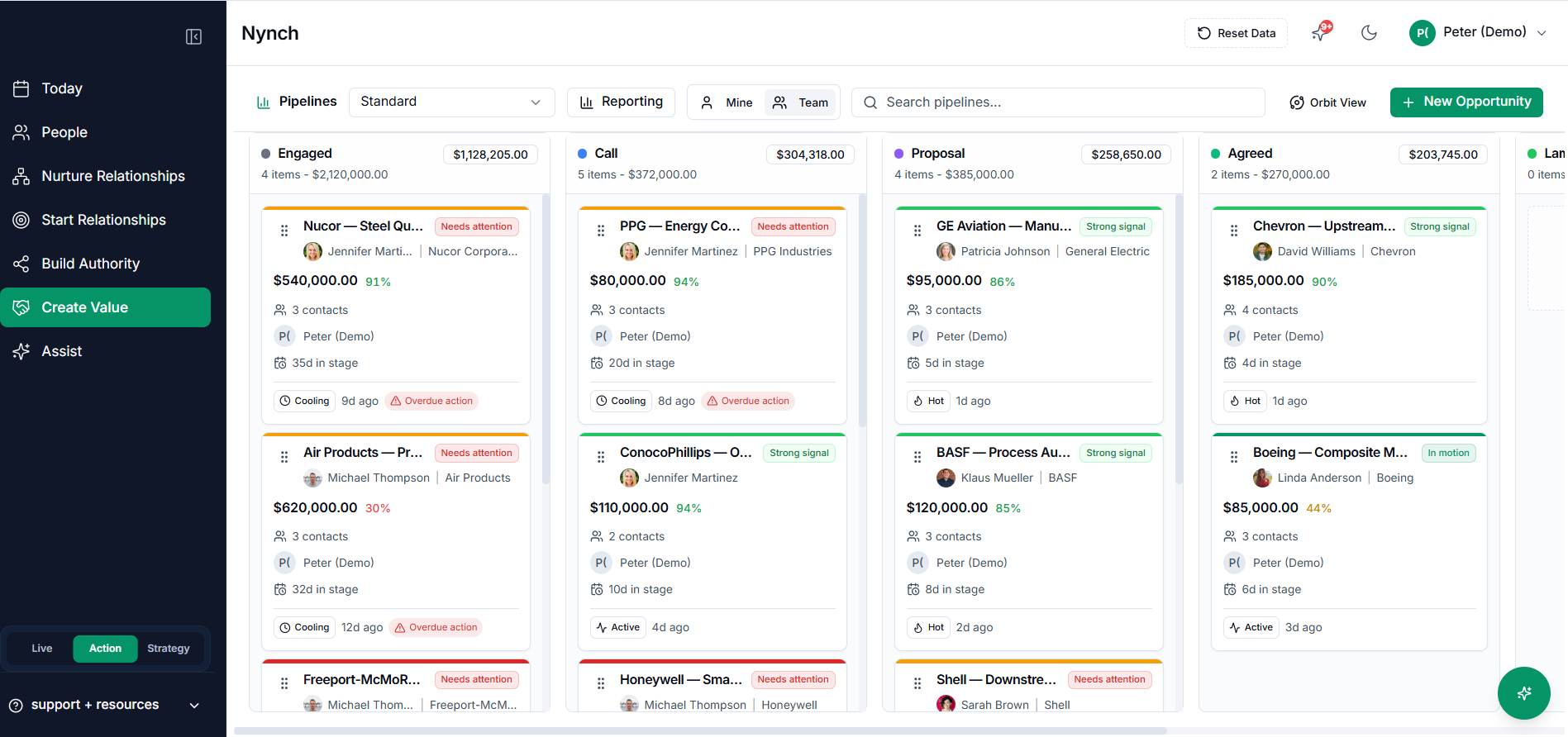Click the 91% probability on Nucor card
1568x737 pixels.
(378, 282)
